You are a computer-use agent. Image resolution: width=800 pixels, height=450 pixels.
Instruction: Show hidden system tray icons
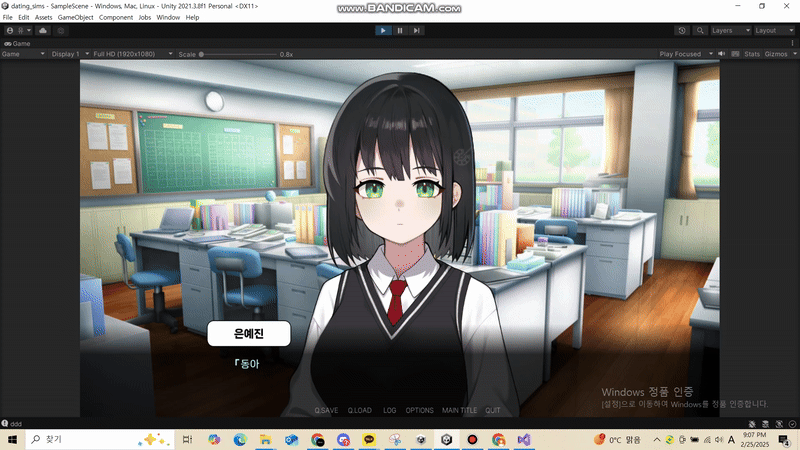tap(657, 439)
